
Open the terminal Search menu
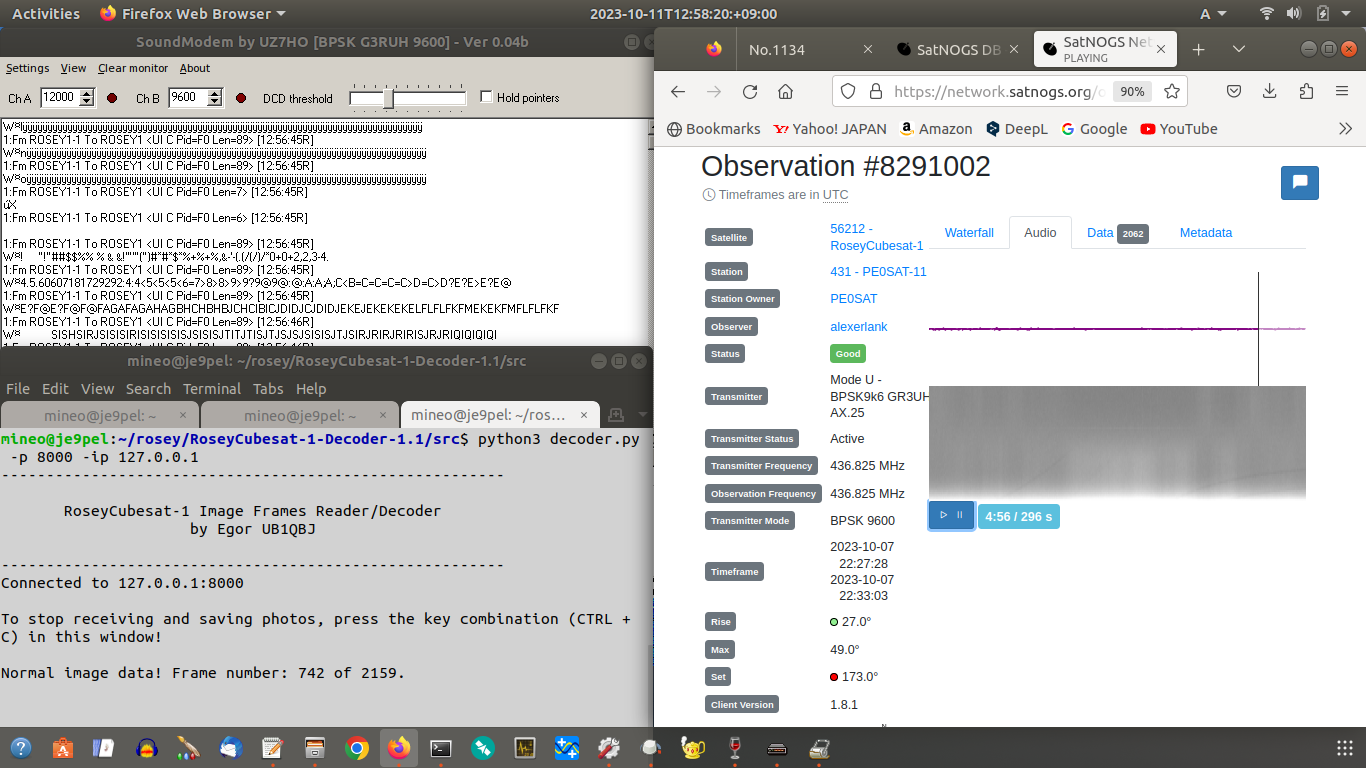pos(148,389)
